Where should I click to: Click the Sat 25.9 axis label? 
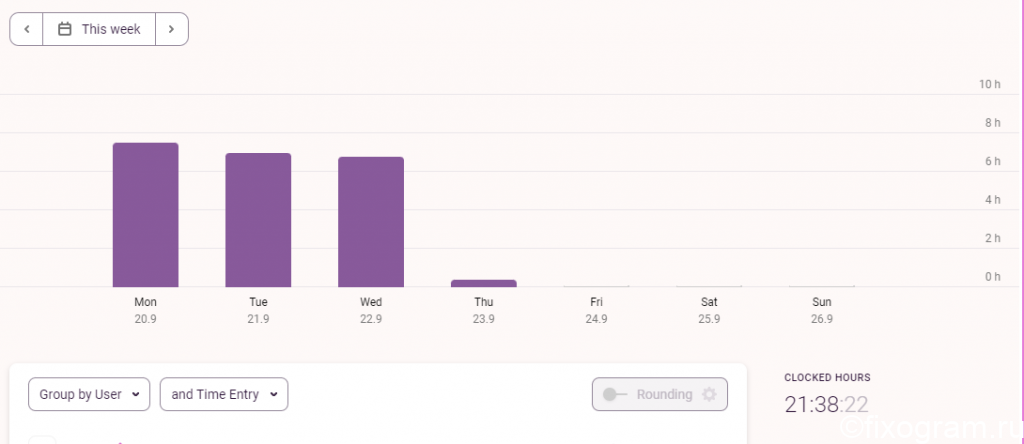point(709,310)
